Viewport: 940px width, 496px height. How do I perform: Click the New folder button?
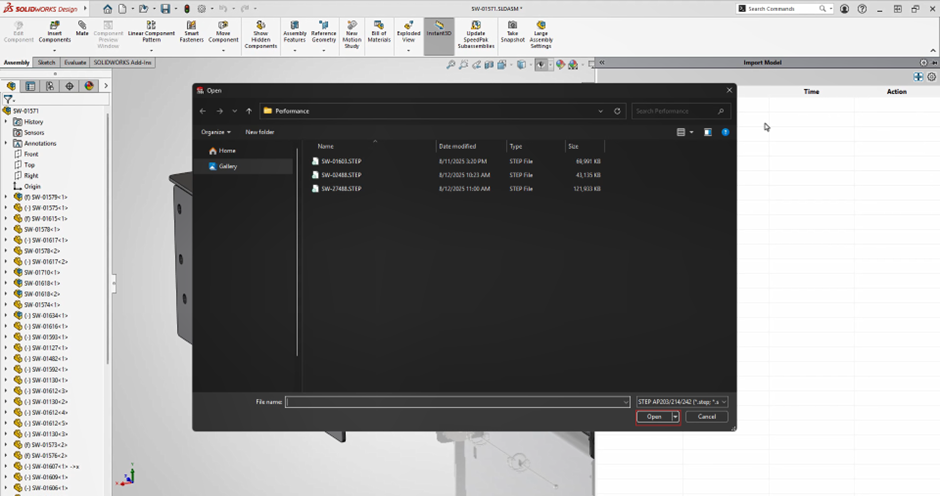[260, 132]
